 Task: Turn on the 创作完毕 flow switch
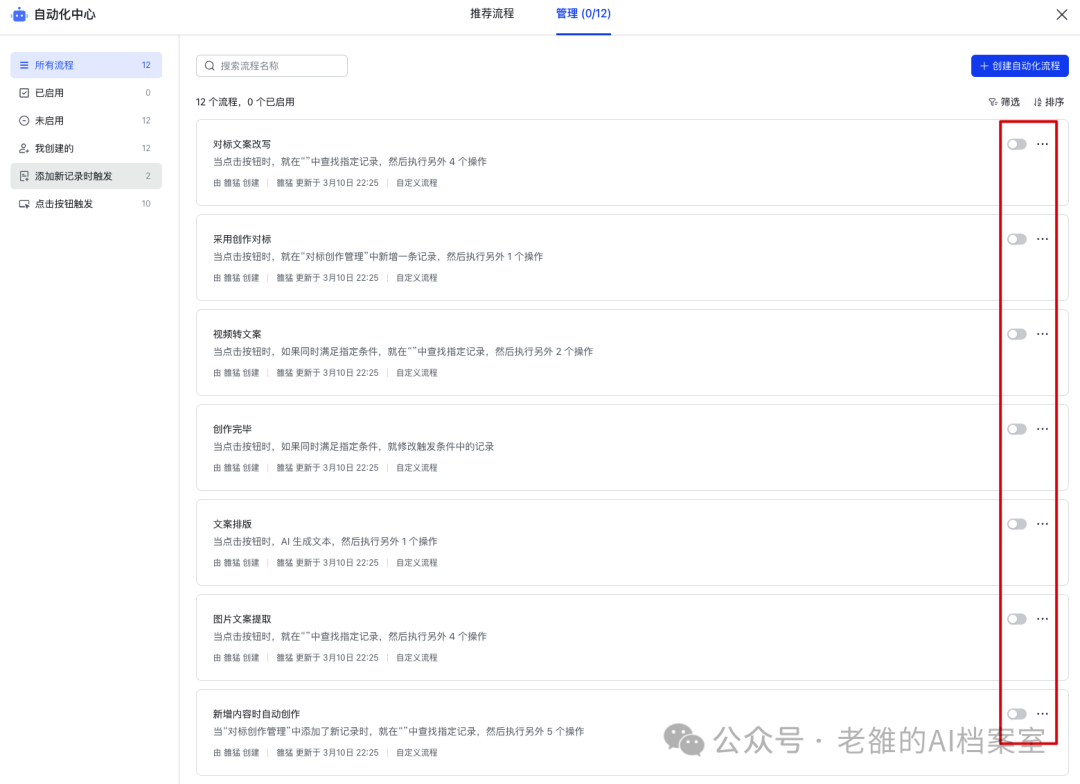point(1017,429)
